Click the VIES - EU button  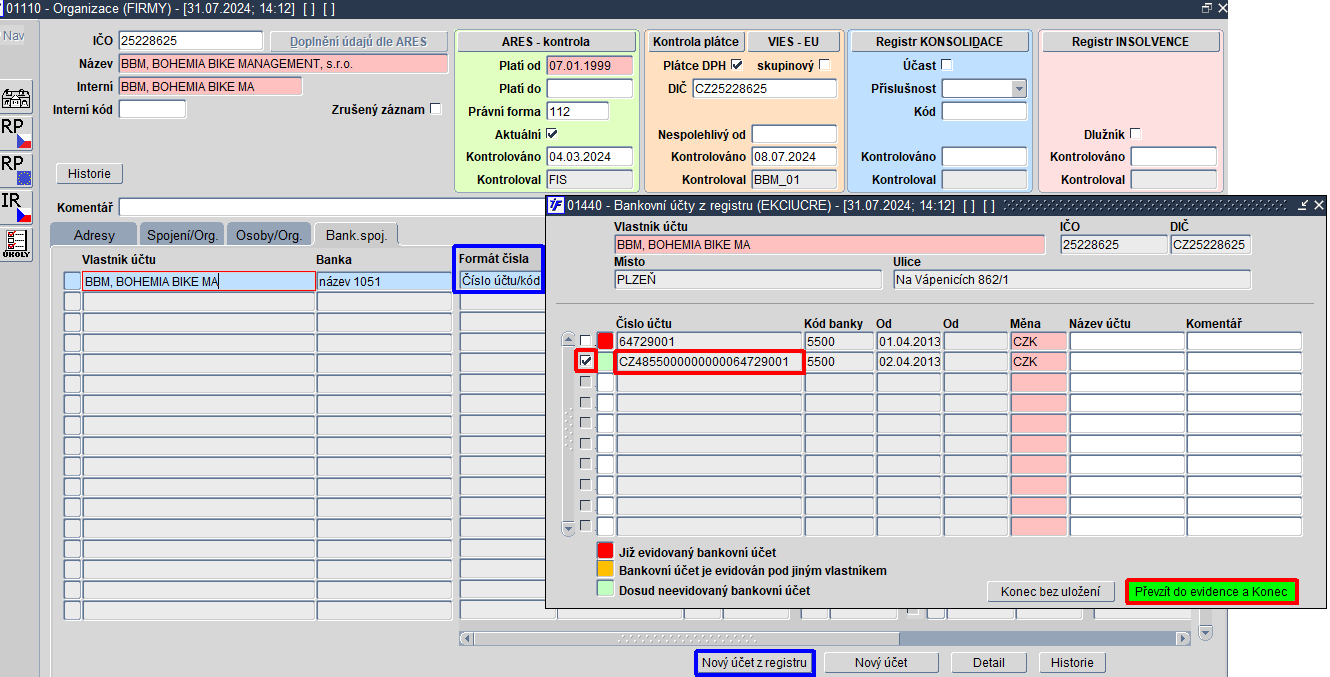pos(793,42)
